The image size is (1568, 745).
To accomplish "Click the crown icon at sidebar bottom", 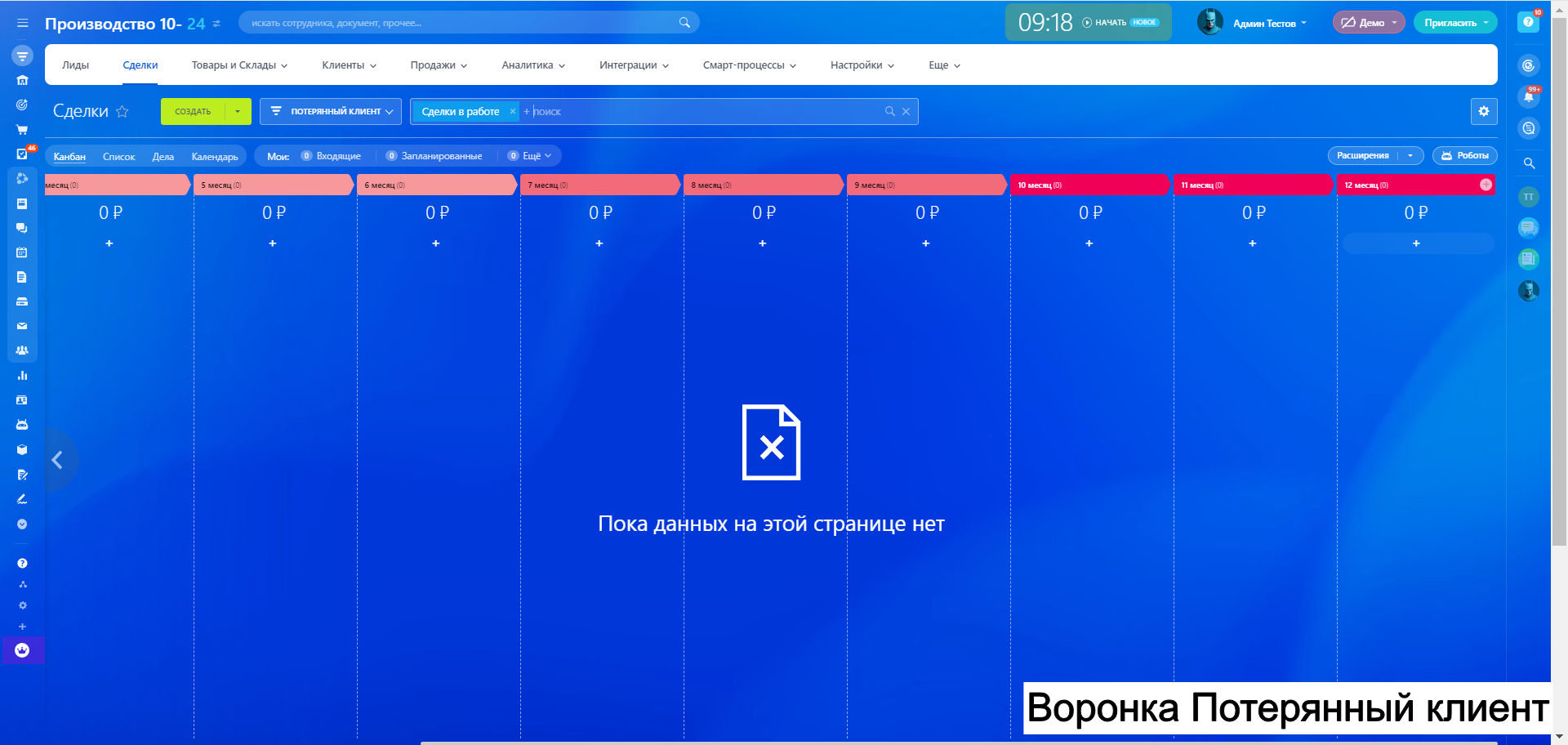I will coord(22,650).
